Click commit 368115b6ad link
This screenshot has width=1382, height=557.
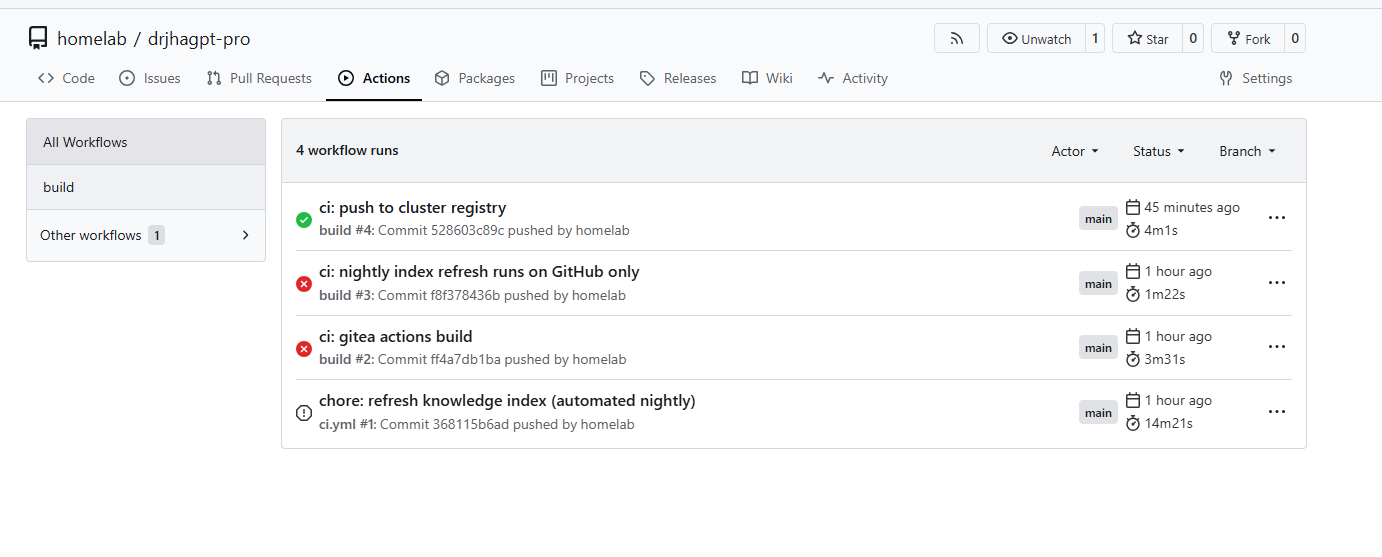coord(471,424)
